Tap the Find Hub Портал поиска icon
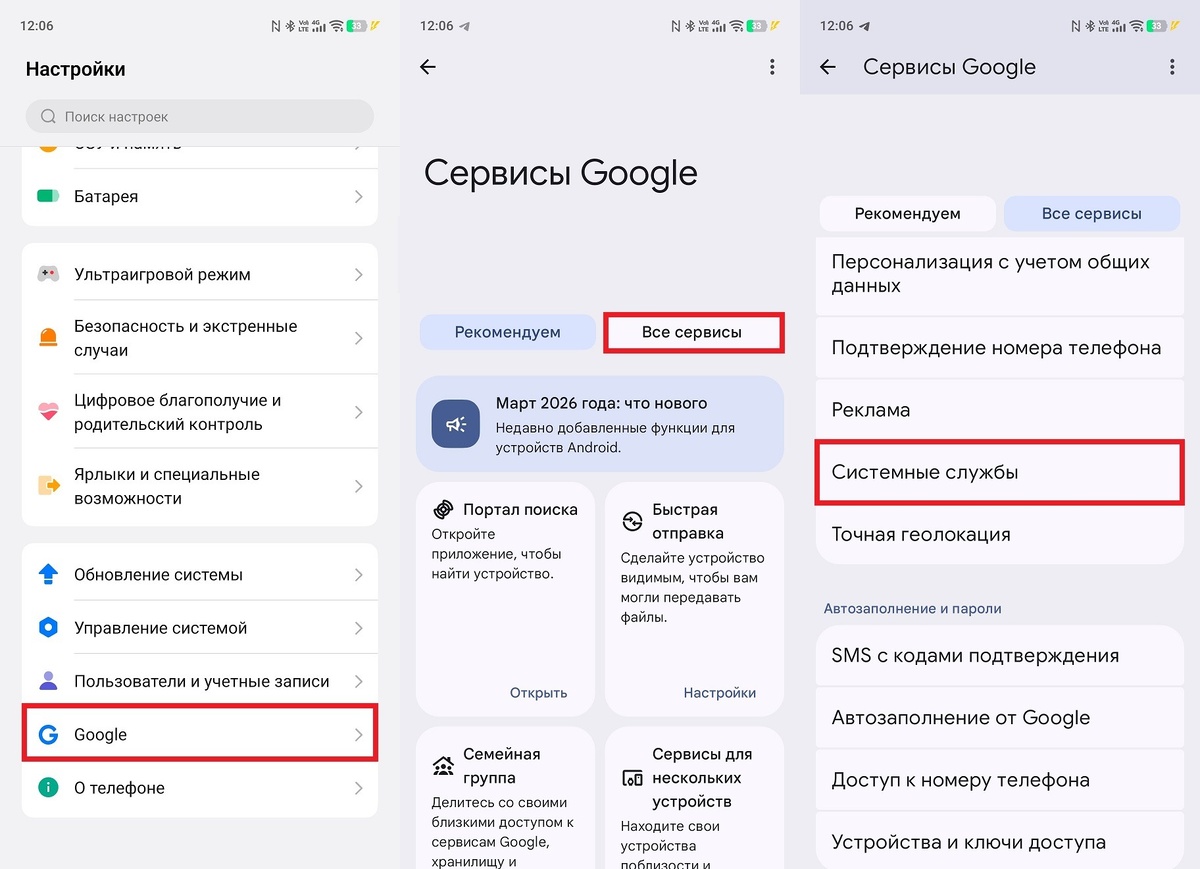 coord(443,510)
